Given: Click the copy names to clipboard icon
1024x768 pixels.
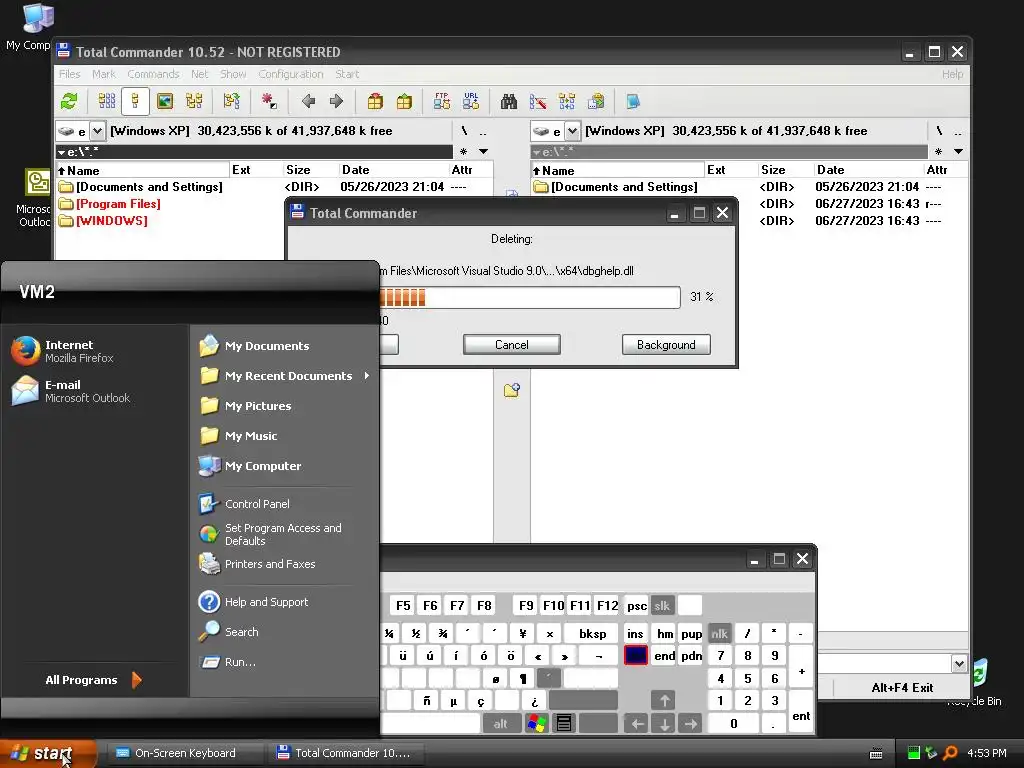Looking at the screenshot, I should pos(596,101).
